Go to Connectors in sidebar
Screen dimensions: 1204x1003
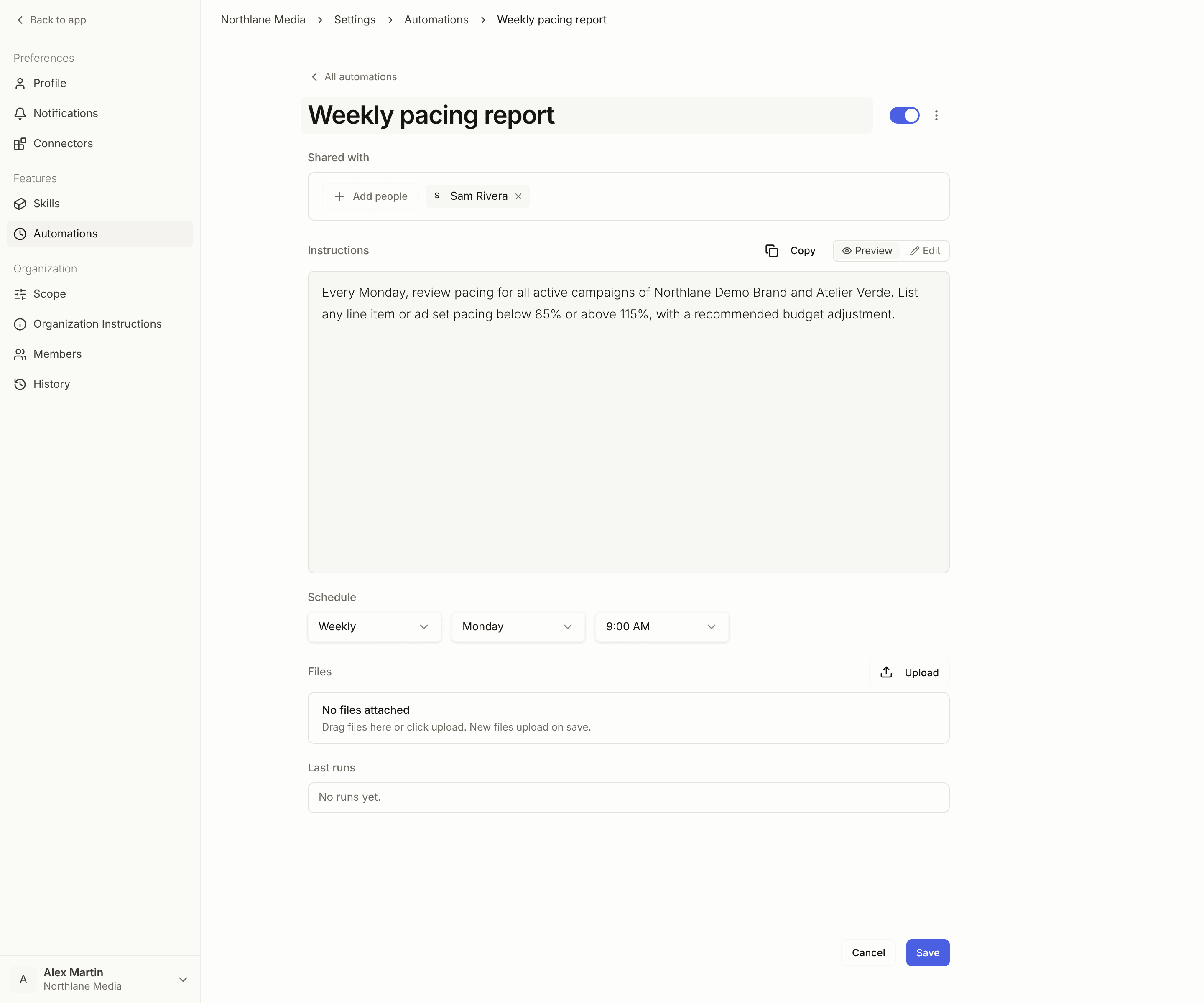coord(100,144)
